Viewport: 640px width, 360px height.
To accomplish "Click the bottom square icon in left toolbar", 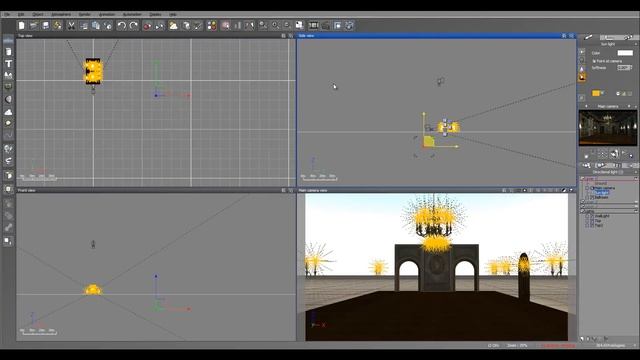I will click(8, 241).
